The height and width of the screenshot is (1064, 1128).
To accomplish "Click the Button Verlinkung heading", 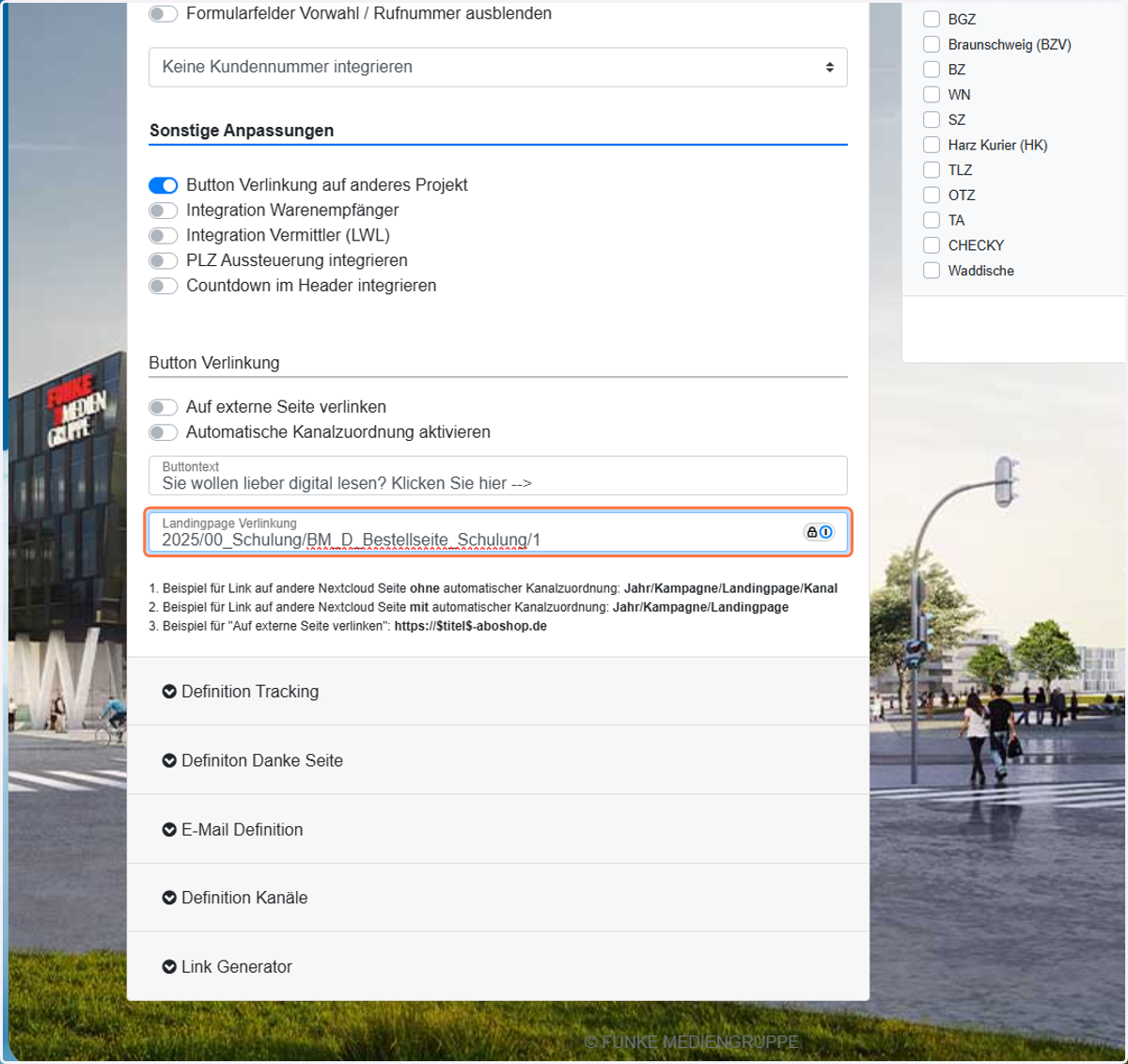I will (x=214, y=363).
